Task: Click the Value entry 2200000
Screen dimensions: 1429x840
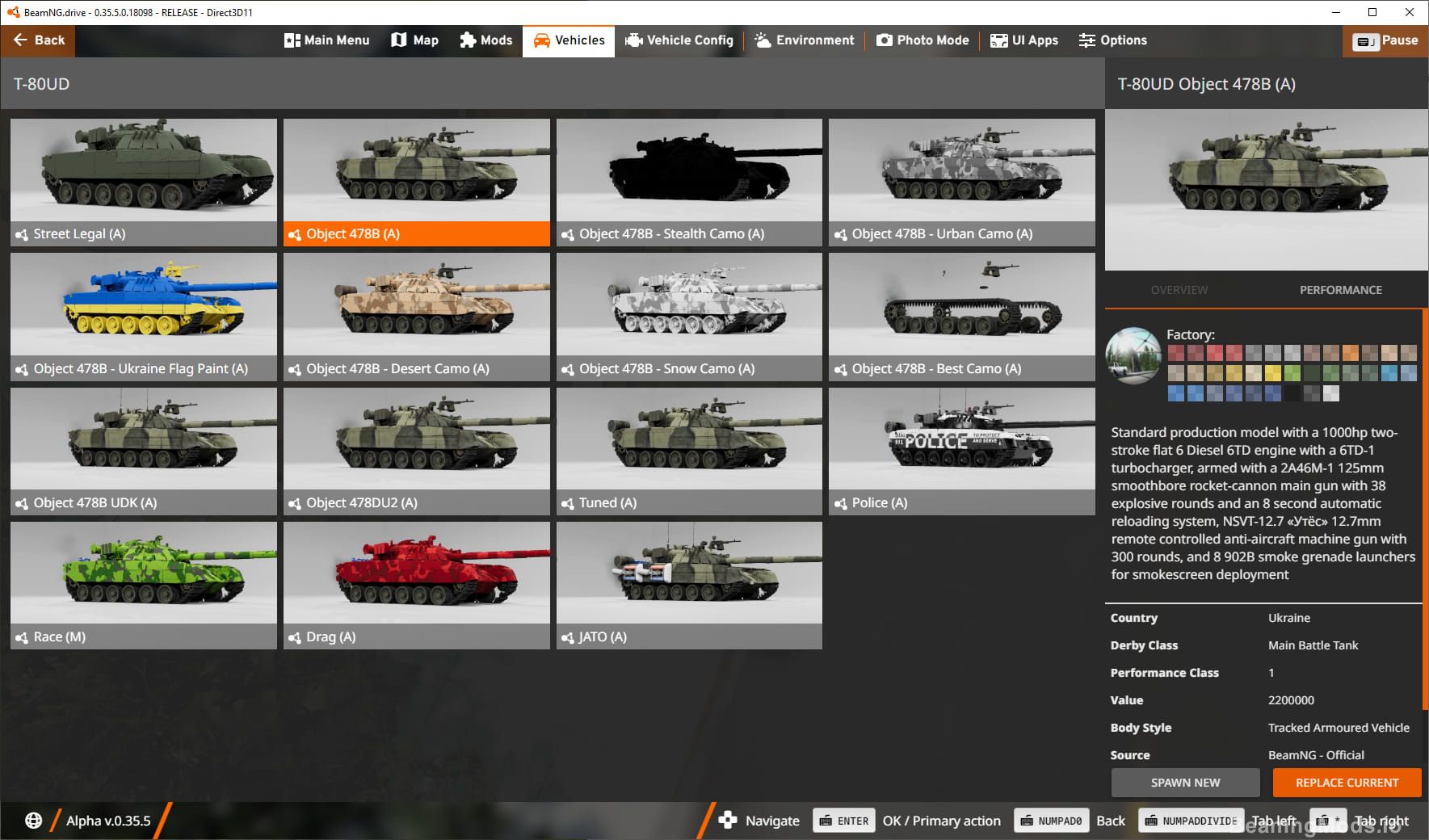Action: tap(1291, 700)
